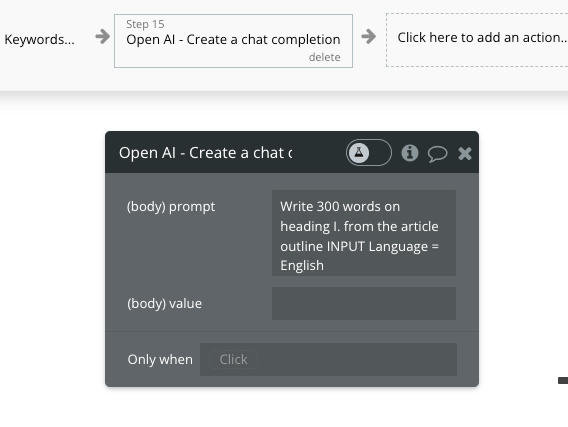Click the Only when label
Screen dimensions: 568x427
[x=160, y=360]
